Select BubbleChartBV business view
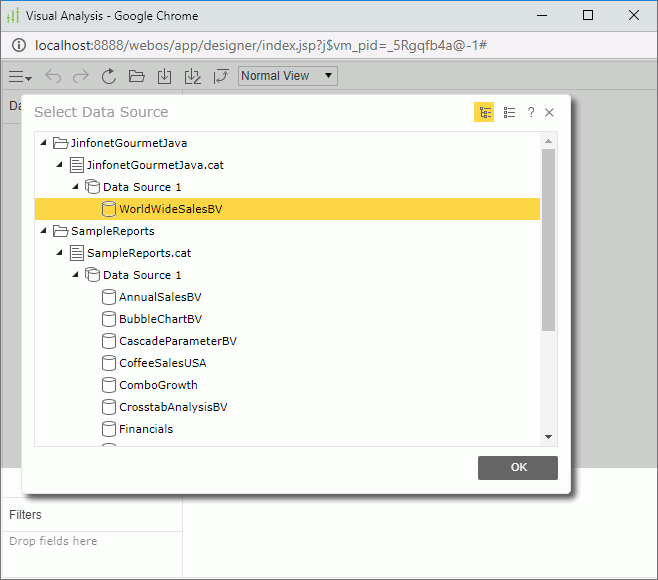Image resolution: width=658 pixels, height=580 pixels. [160, 319]
